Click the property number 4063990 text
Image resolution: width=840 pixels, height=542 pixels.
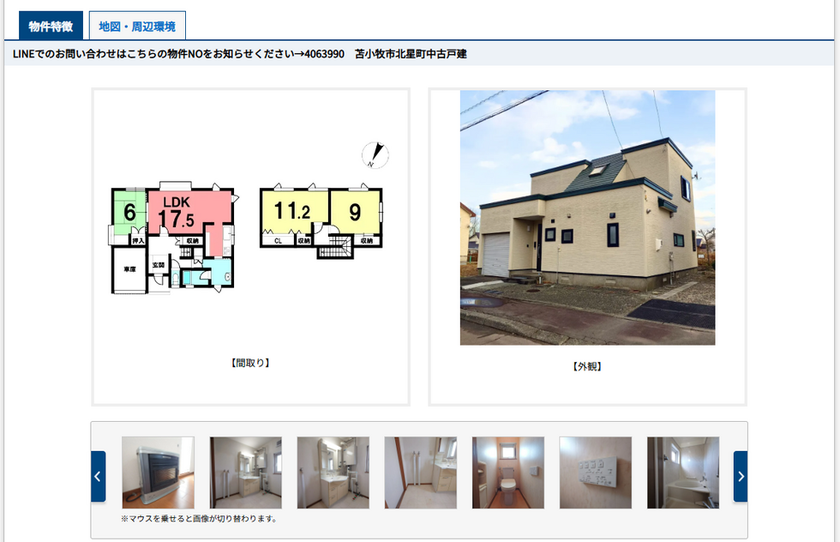[x=322, y=54]
